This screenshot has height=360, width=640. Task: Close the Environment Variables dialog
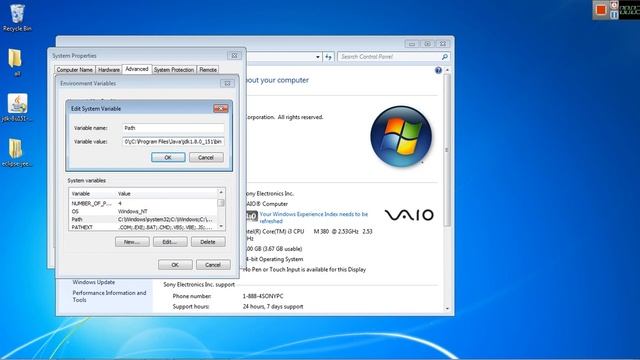tap(227, 83)
